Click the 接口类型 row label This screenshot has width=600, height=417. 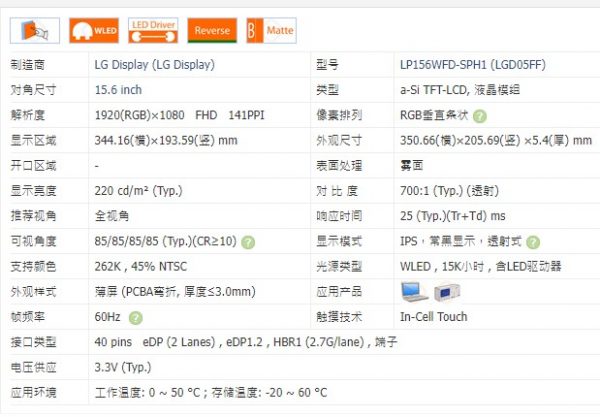click(33, 342)
